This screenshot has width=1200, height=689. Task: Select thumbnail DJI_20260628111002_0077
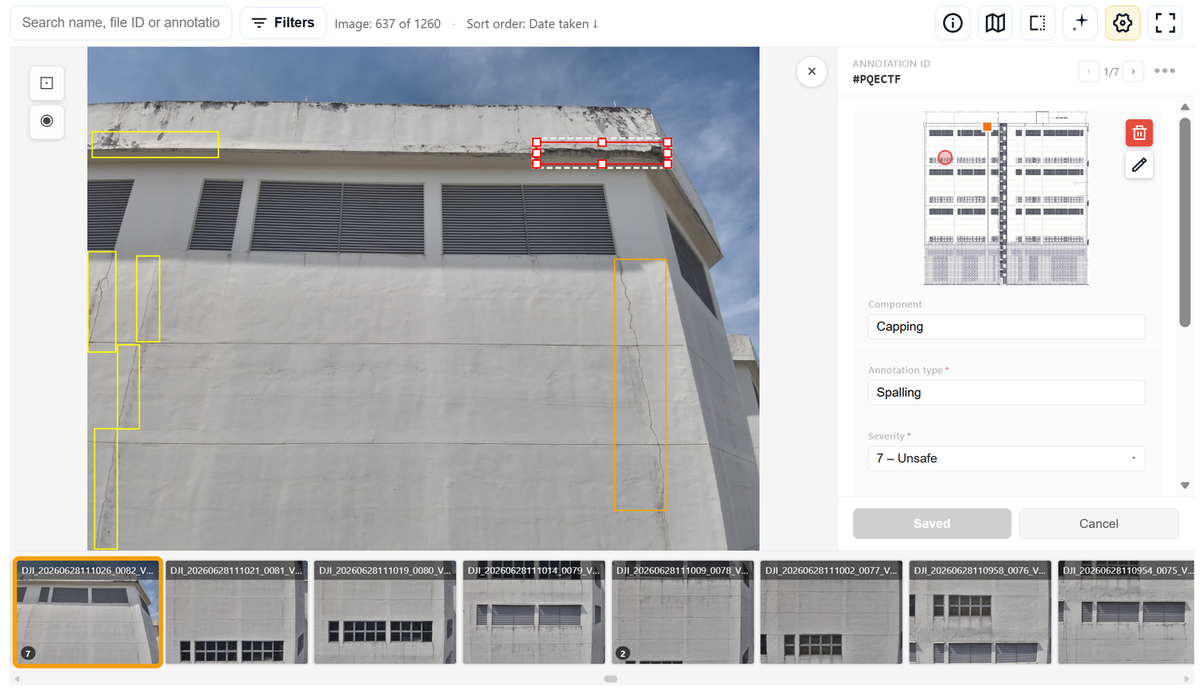(x=831, y=612)
